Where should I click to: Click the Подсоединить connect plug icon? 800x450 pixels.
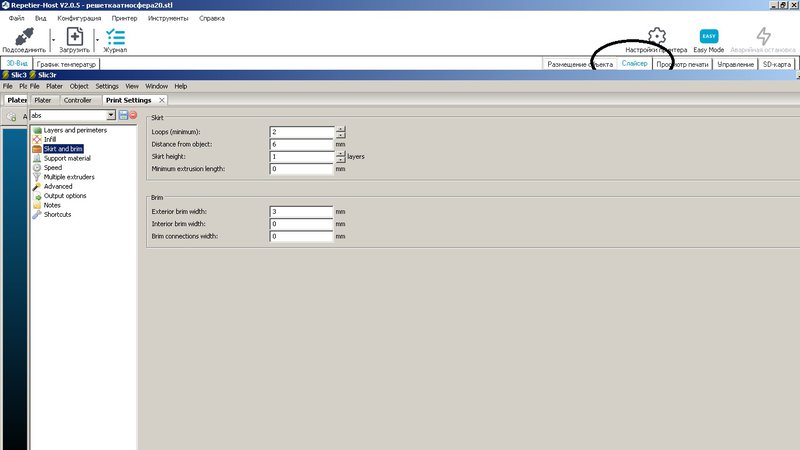coord(25,35)
